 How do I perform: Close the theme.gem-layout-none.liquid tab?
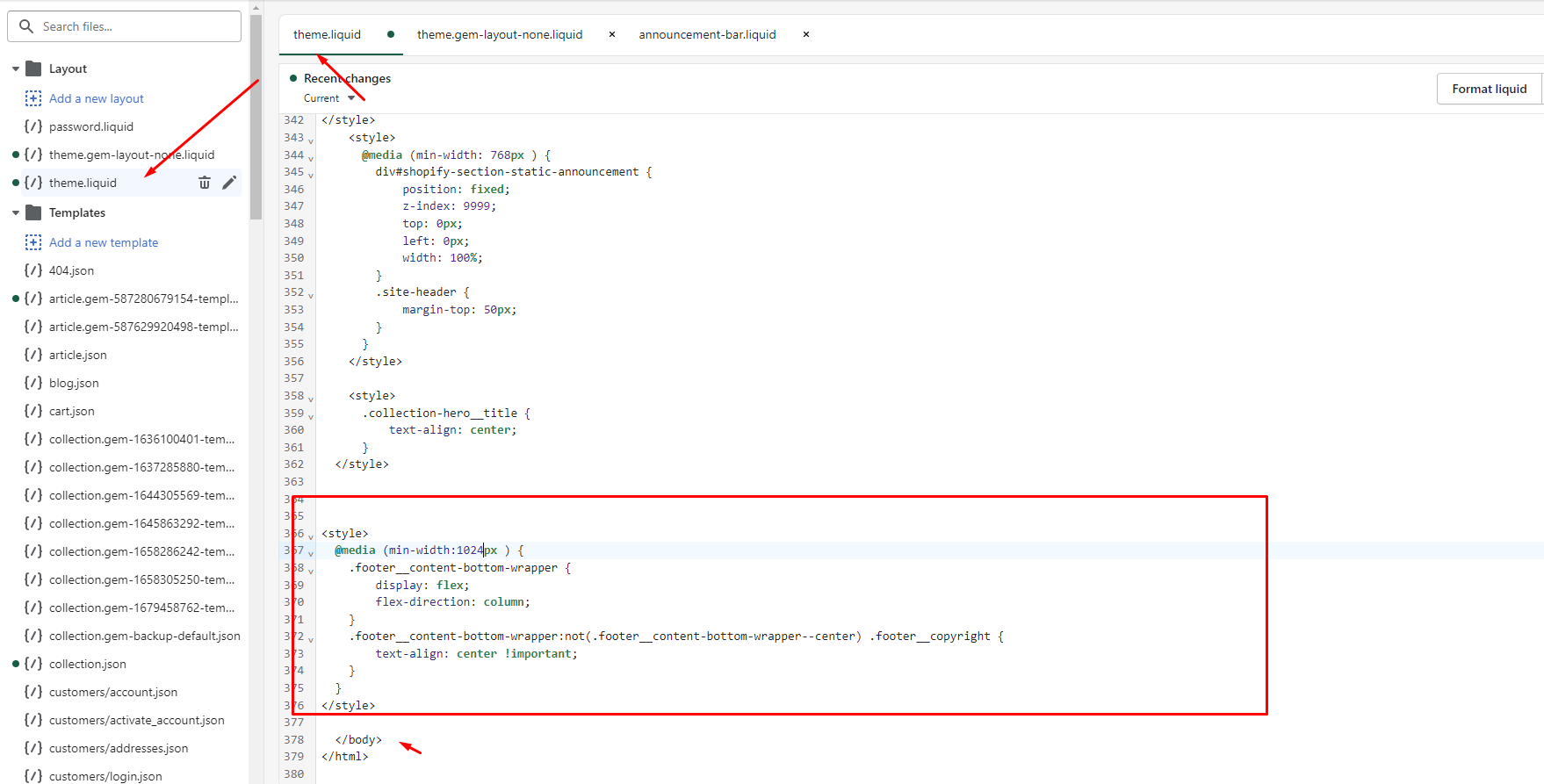coord(612,34)
